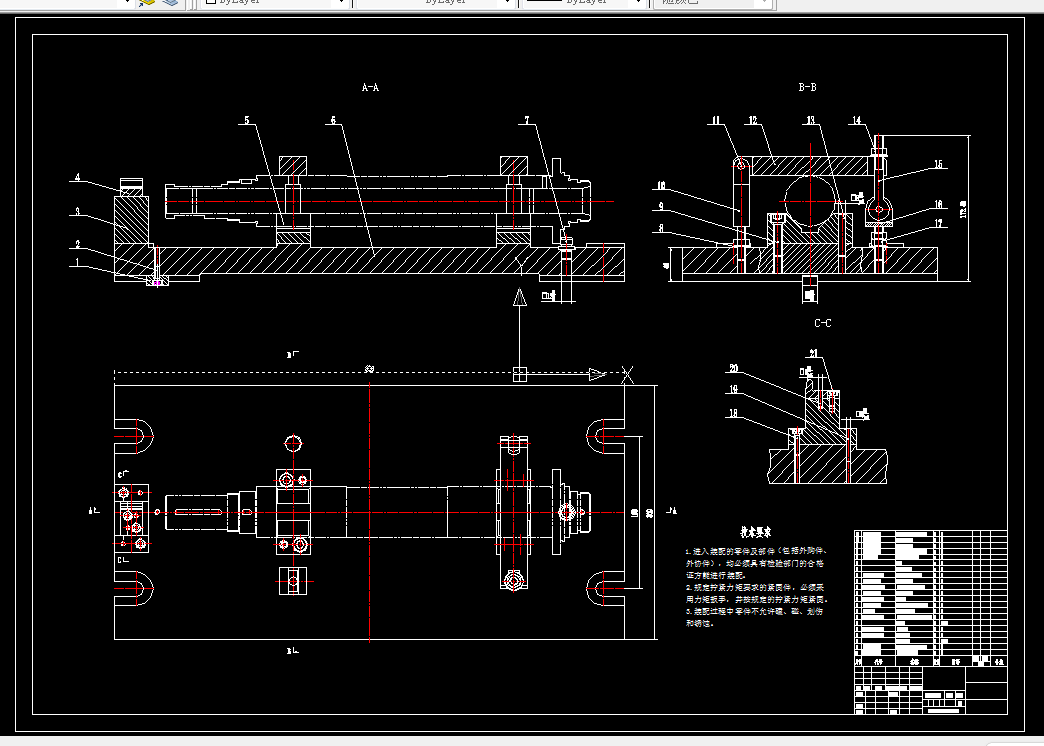
Task: Click part callout number 3 in section A-A
Action: click(x=78, y=212)
